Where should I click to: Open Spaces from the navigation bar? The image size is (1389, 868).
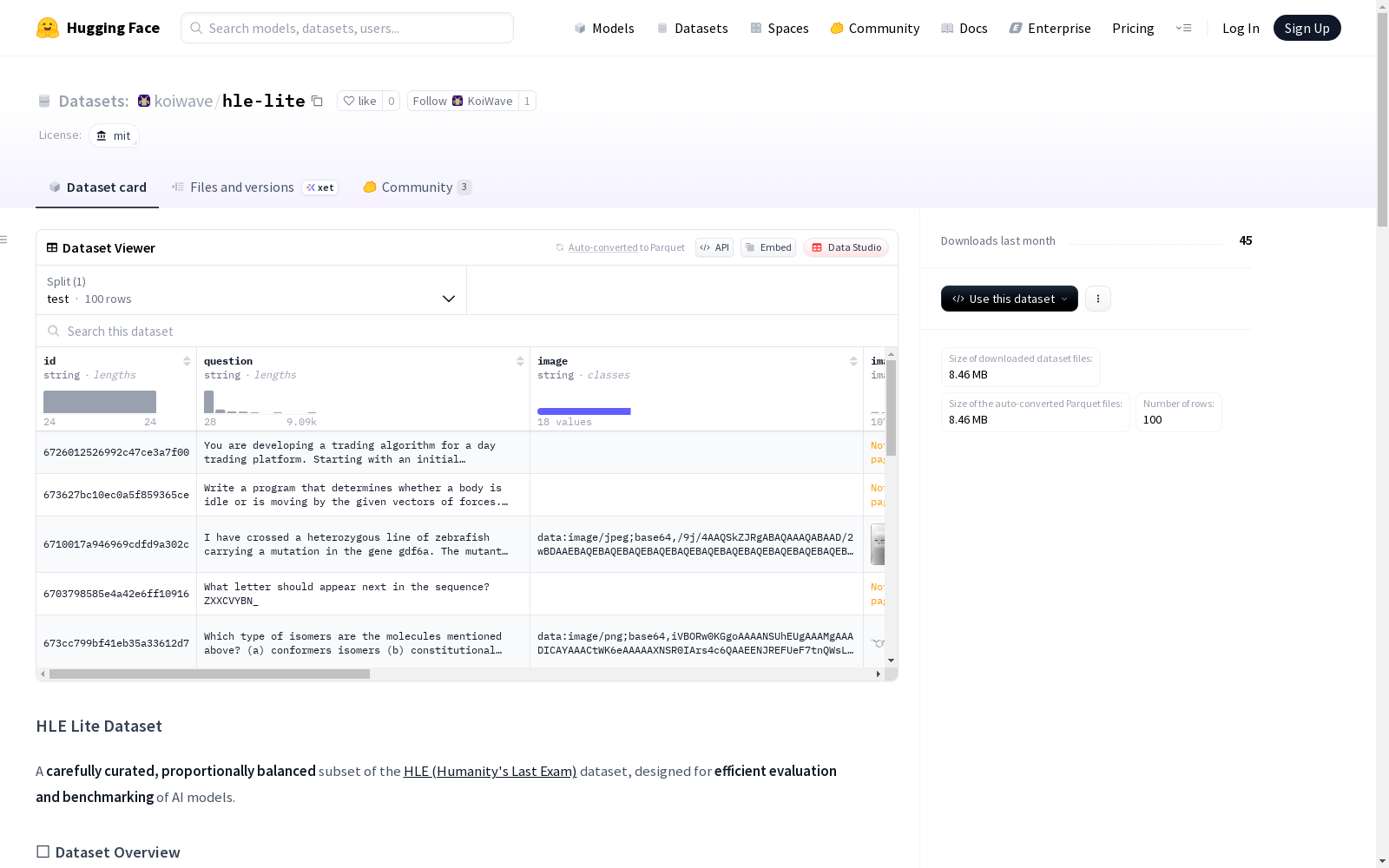[780, 29]
